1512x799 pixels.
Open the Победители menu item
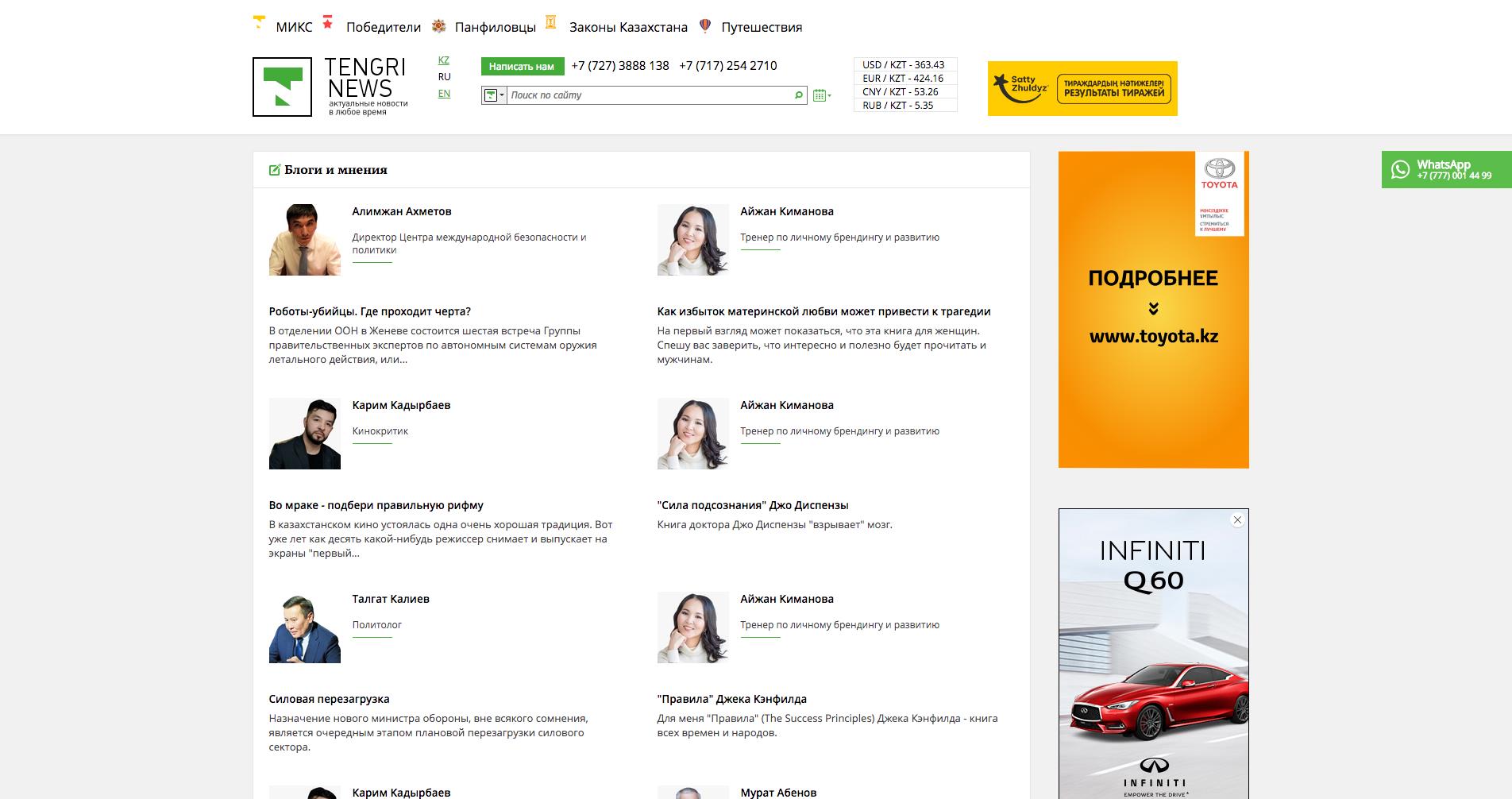pyautogui.click(x=384, y=27)
